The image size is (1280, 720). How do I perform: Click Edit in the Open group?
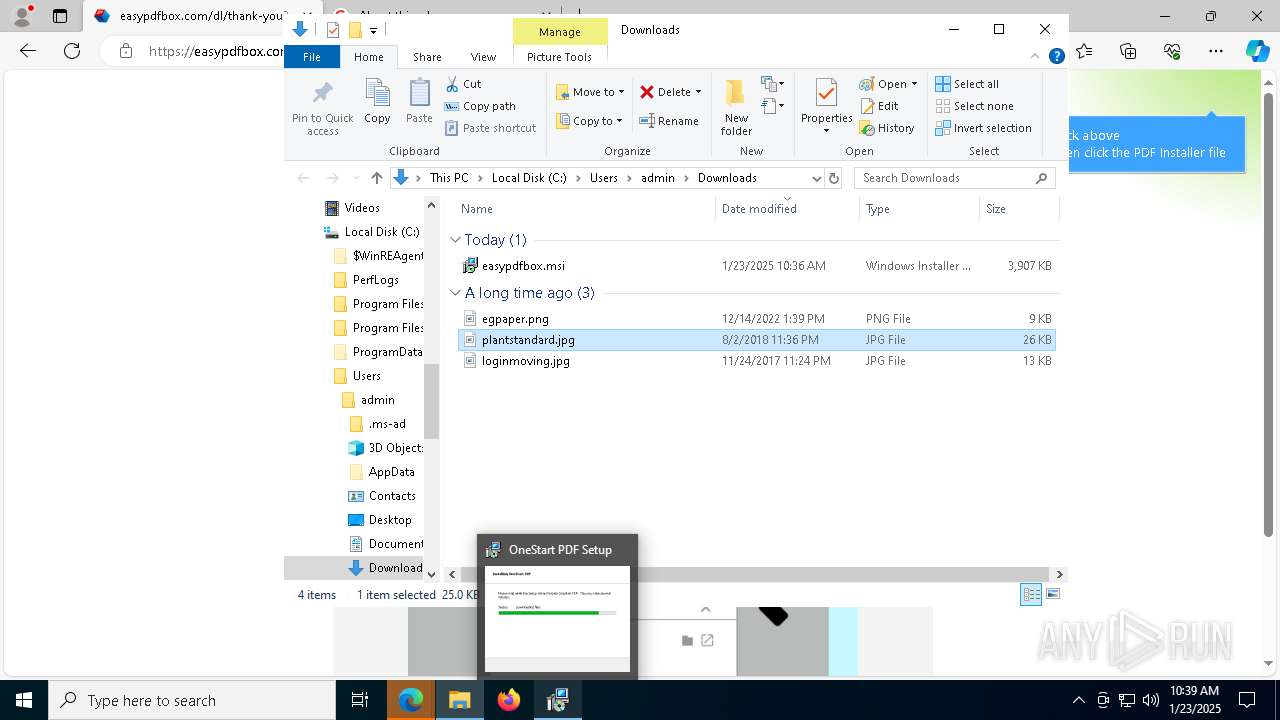click(879, 106)
